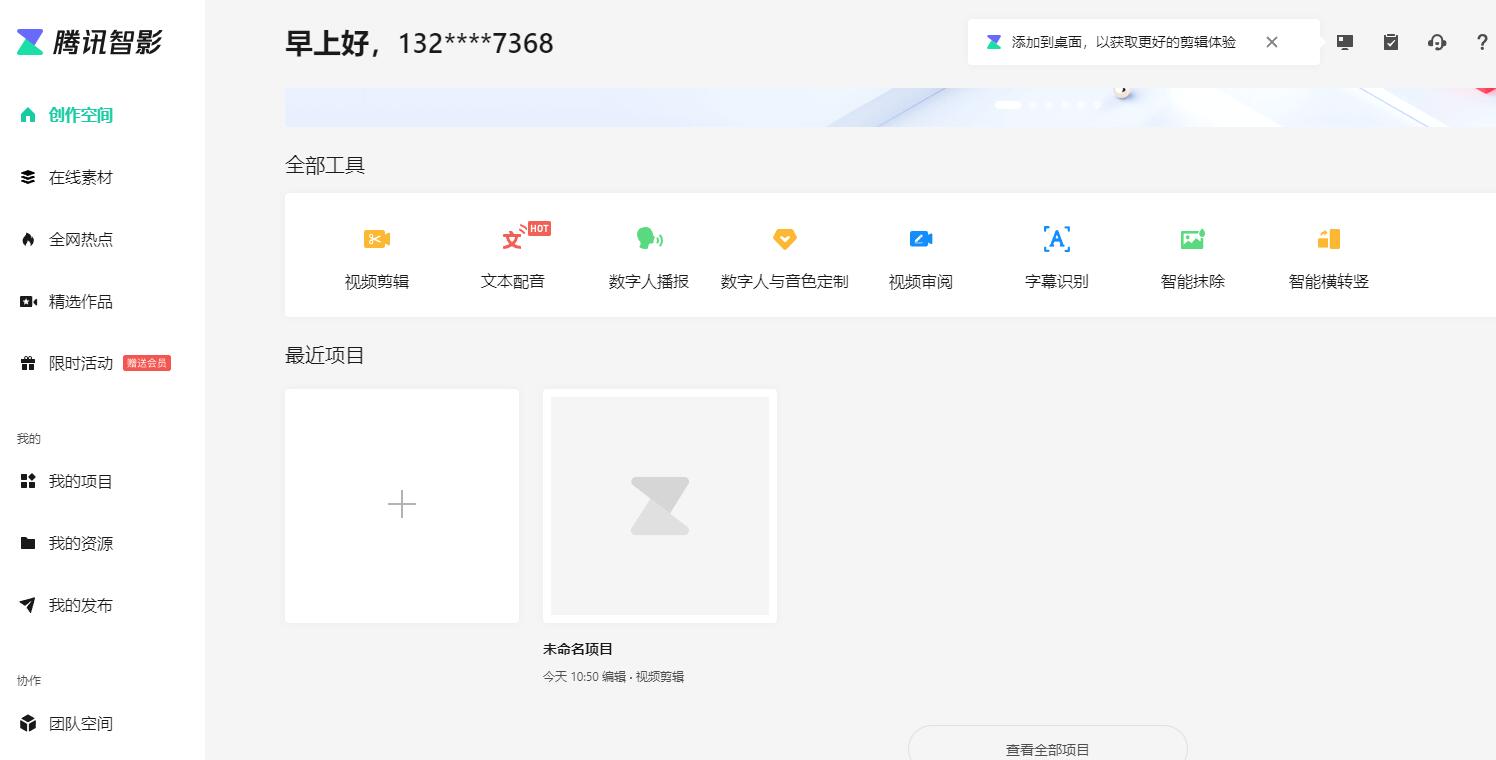1496x760 pixels.
Task: Open 创作空间 home icon in sidebar
Action: click(x=28, y=115)
